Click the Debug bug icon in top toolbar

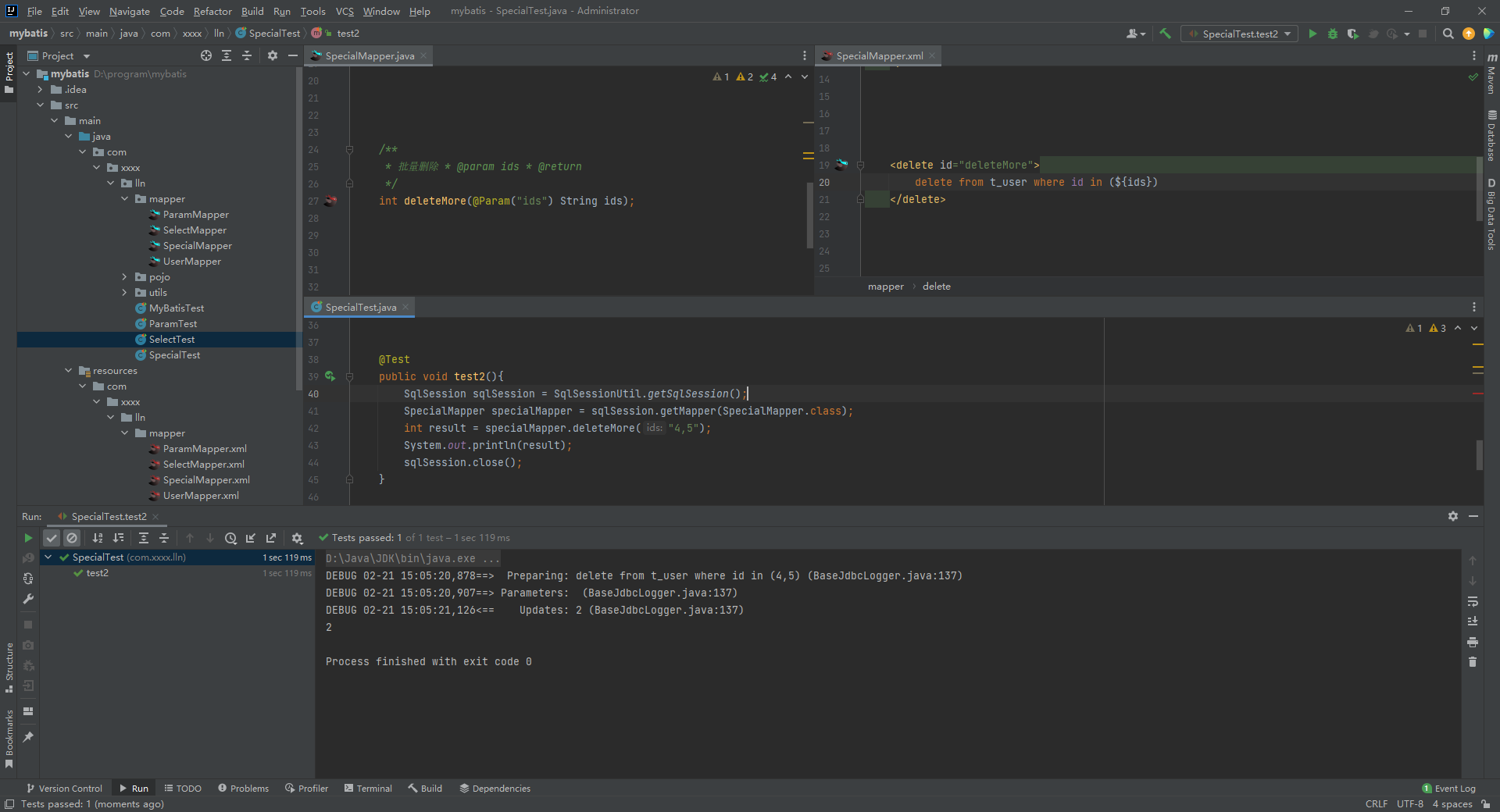pyautogui.click(x=1333, y=34)
